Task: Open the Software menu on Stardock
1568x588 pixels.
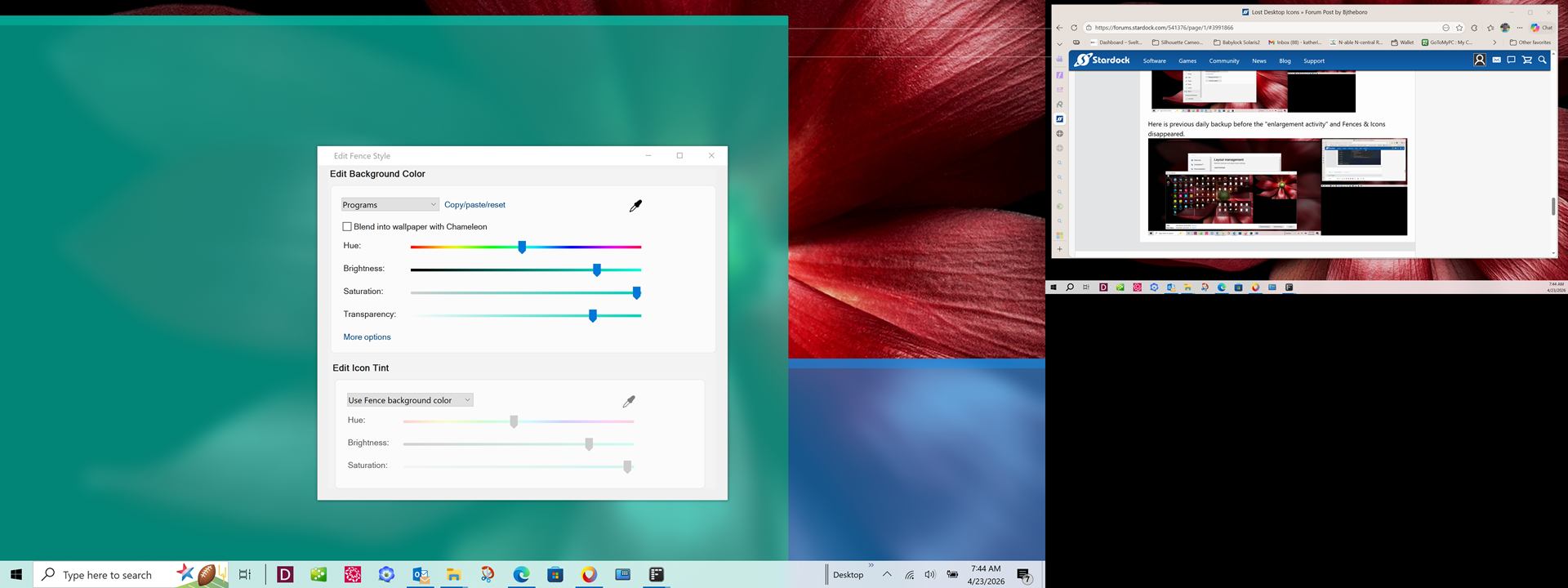Action: click(1154, 61)
